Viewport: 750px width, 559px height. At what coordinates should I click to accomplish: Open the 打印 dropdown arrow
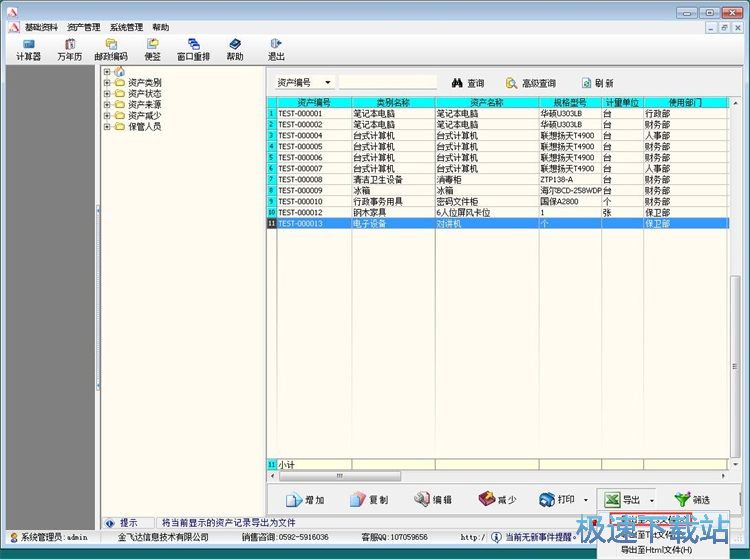(586, 500)
